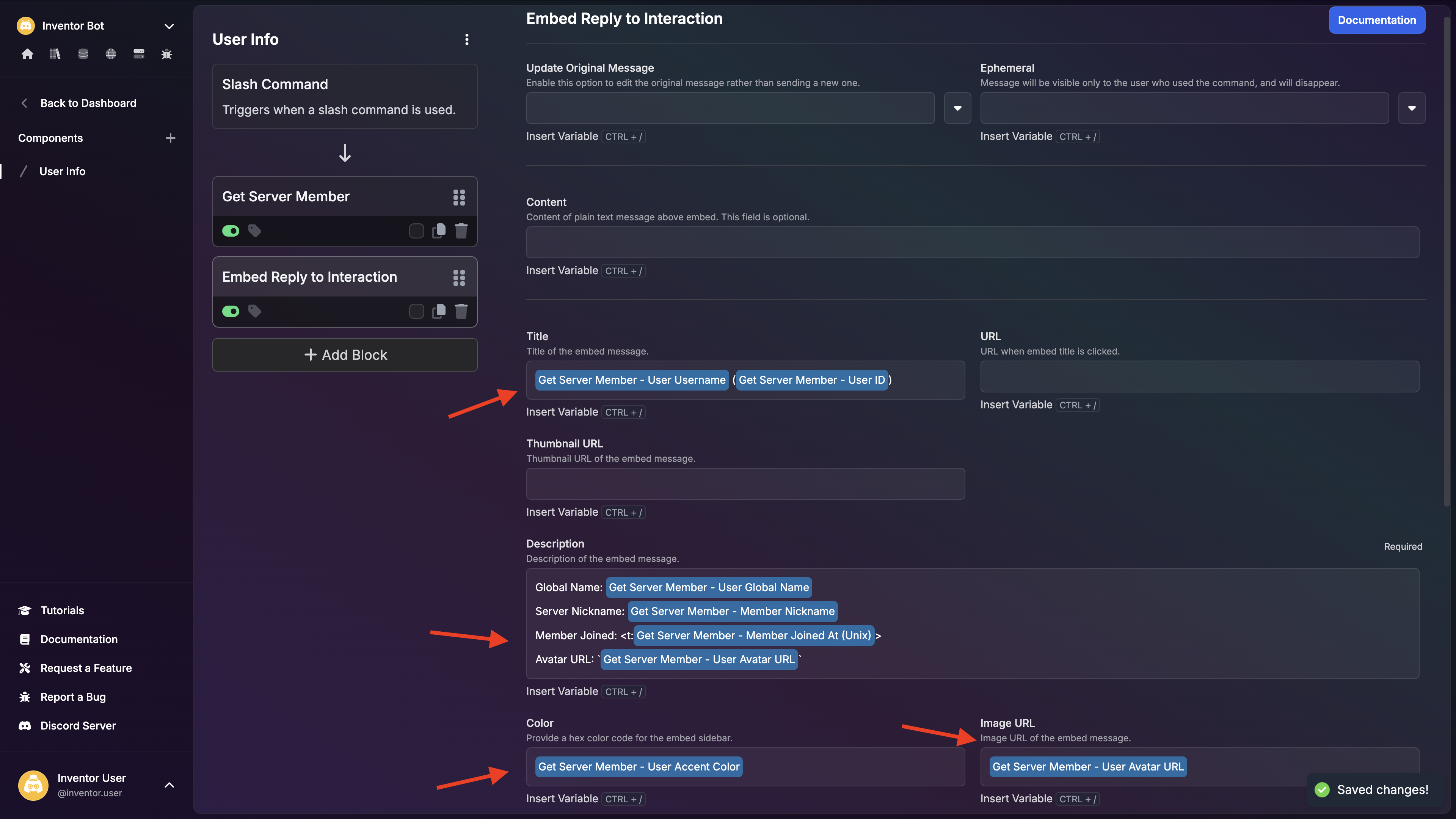Image resolution: width=1456 pixels, height=819 pixels.
Task: Delete the Get Server Member block
Action: [x=461, y=231]
